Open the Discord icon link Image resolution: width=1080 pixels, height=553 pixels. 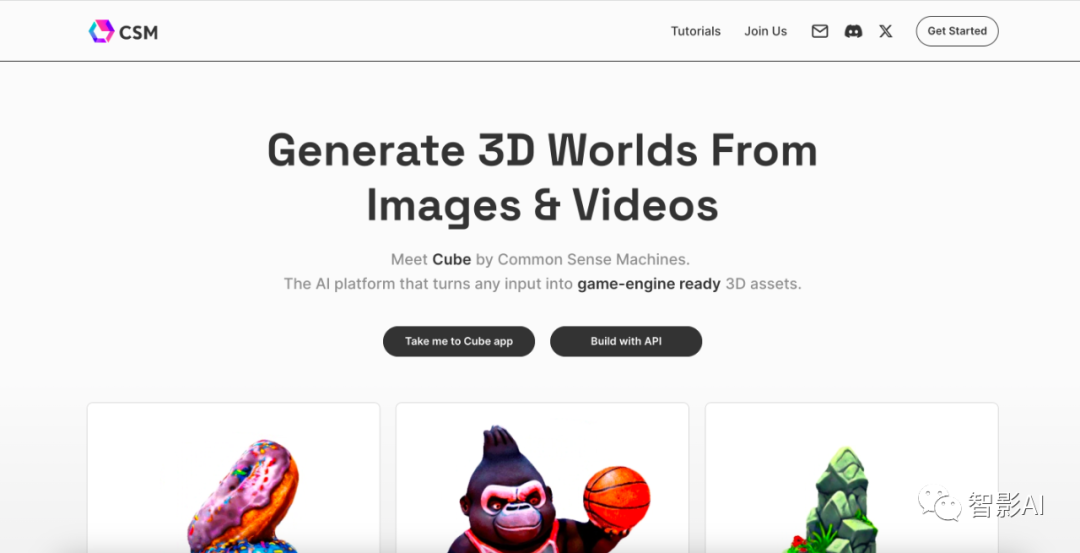pyautogui.click(x=853, y=31)
